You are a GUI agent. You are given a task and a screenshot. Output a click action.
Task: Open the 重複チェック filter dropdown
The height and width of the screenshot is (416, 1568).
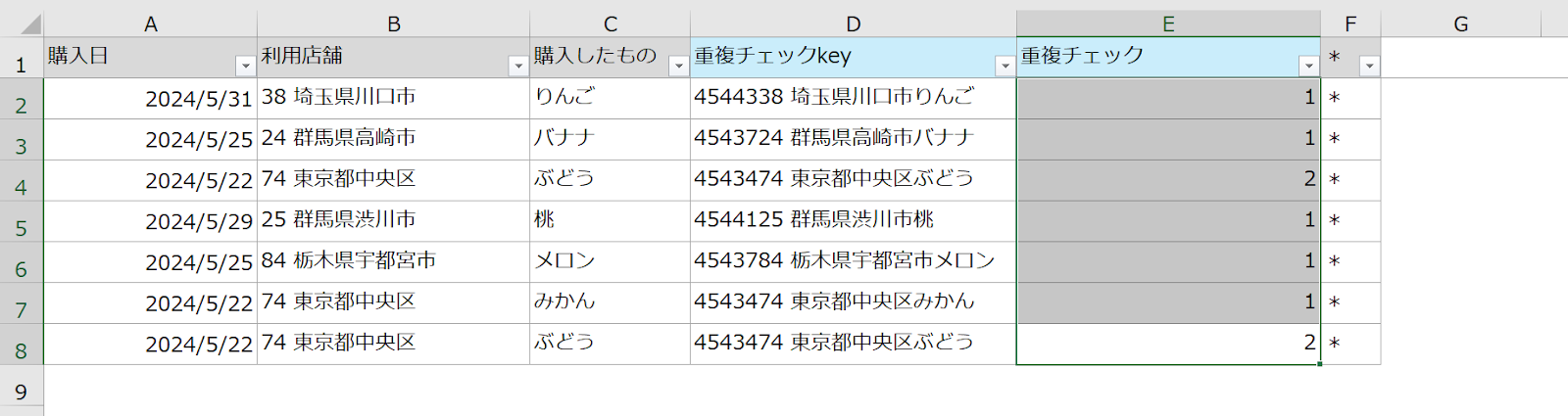(1308, 66)
